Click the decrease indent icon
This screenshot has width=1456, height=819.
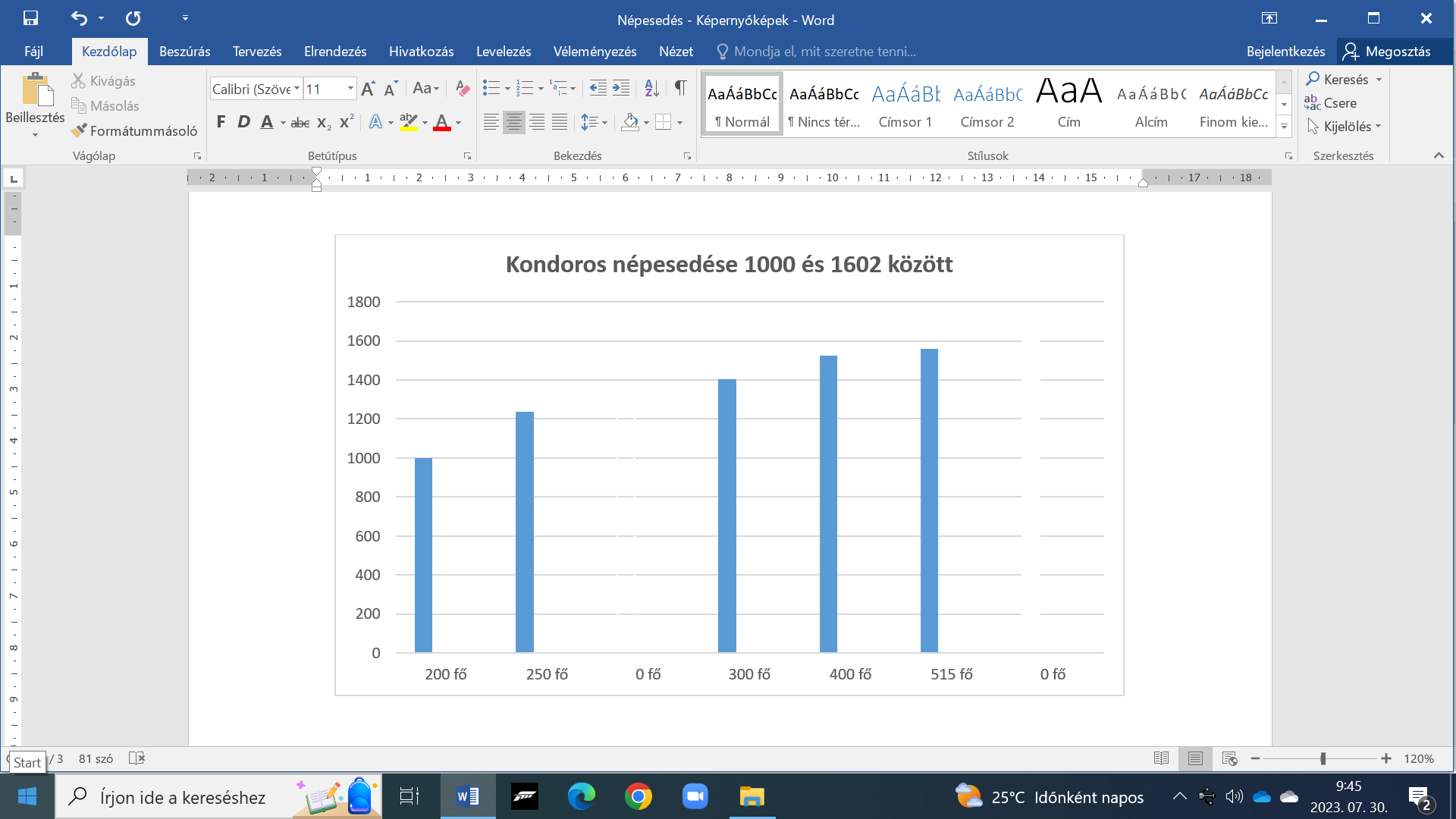598,88
